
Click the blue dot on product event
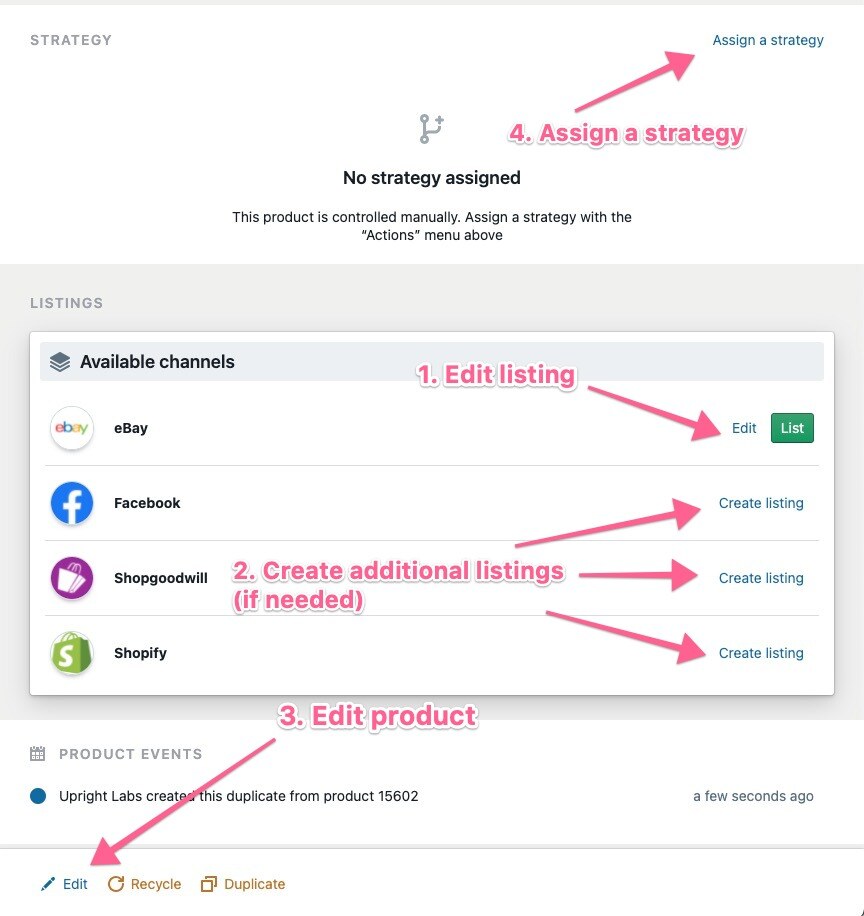(x=38, y=796)
